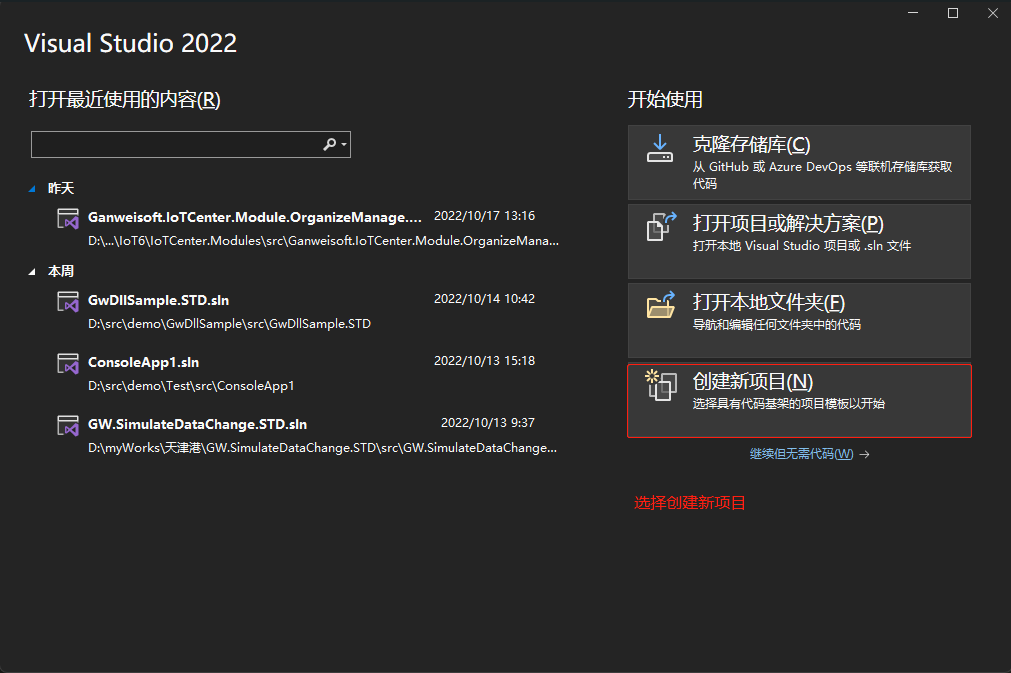Click the open project or solution icon
This screenshot has width=1011, height=673.
(662, 226)
